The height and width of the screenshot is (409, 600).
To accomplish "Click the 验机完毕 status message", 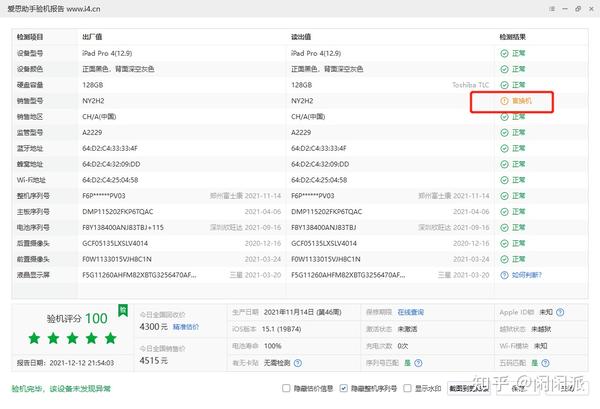I will click(x=61, y=389).
